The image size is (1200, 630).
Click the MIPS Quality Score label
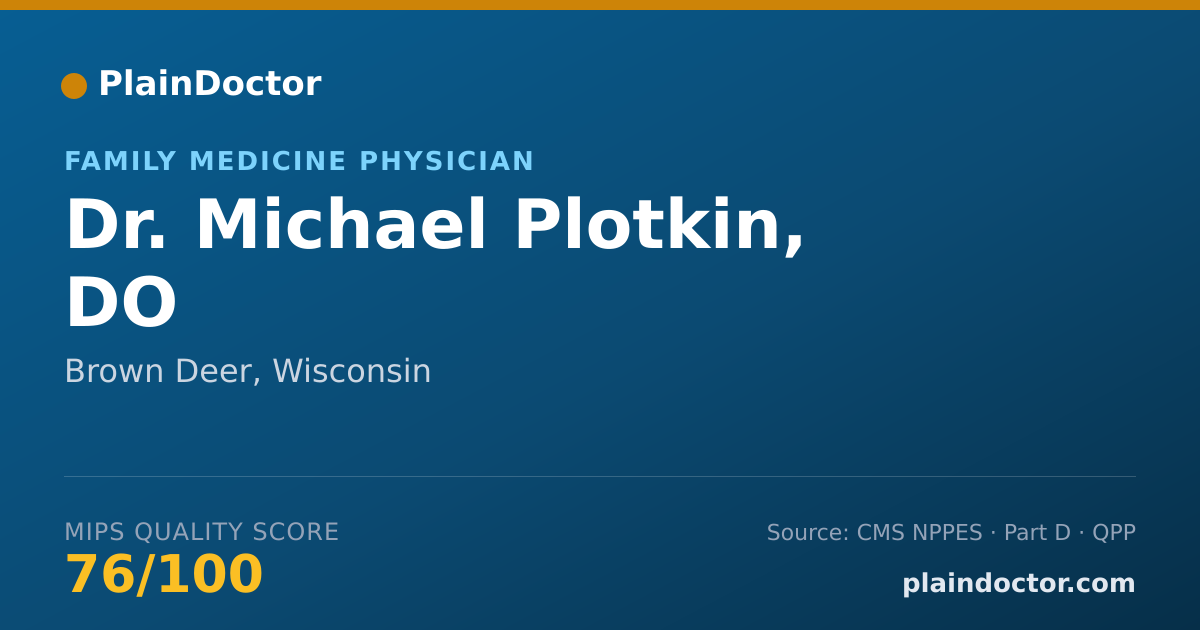pos(202,532)
